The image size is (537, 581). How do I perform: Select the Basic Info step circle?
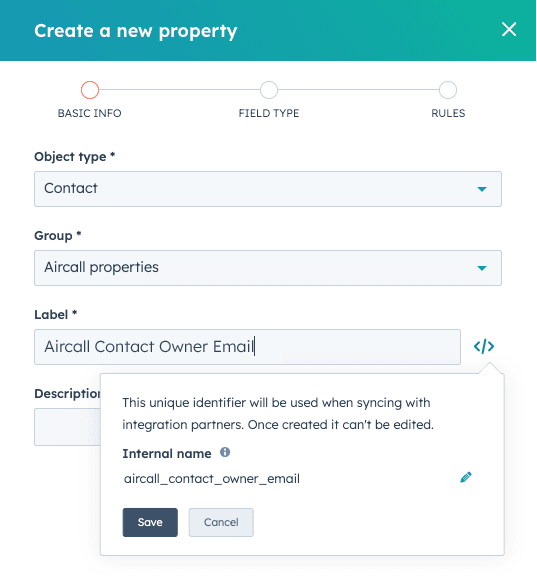(90, 90)
